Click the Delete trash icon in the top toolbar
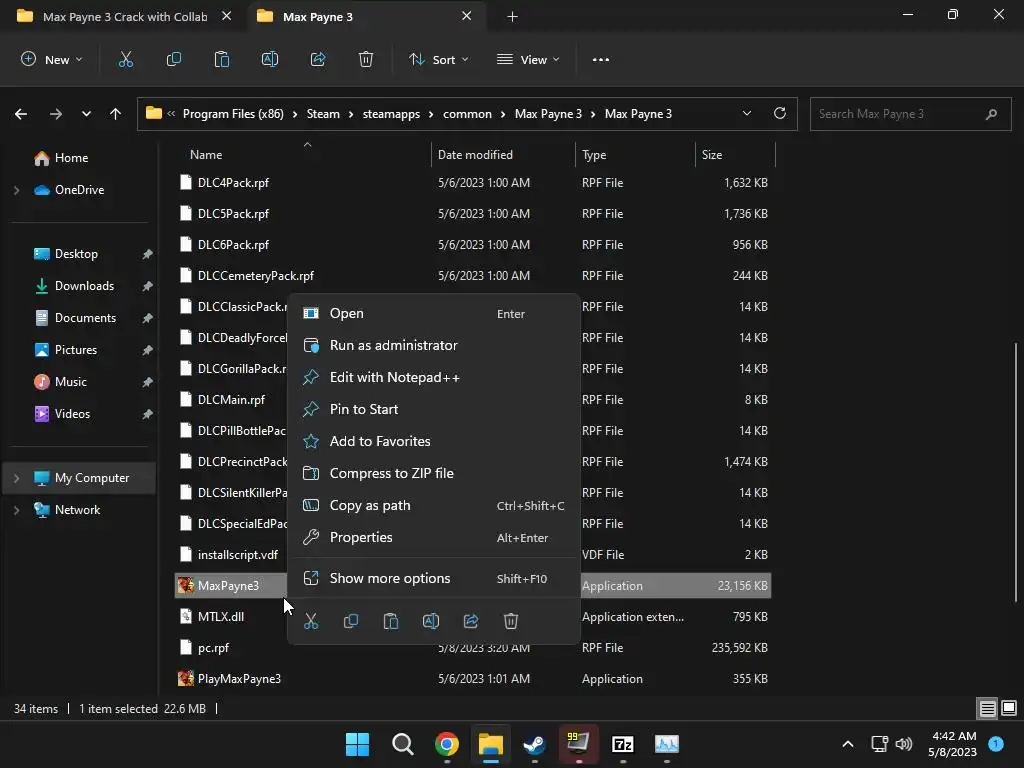This screenshot has width=1024, height=768. click(366, 59)
